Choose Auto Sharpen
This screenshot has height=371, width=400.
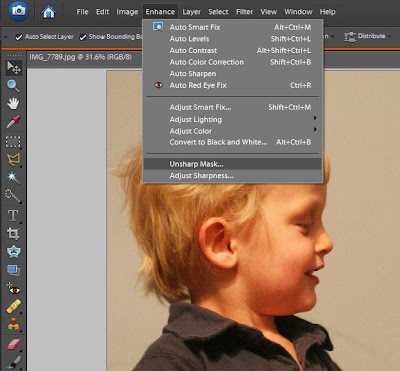pyautogui.click(x=233, y=74)
